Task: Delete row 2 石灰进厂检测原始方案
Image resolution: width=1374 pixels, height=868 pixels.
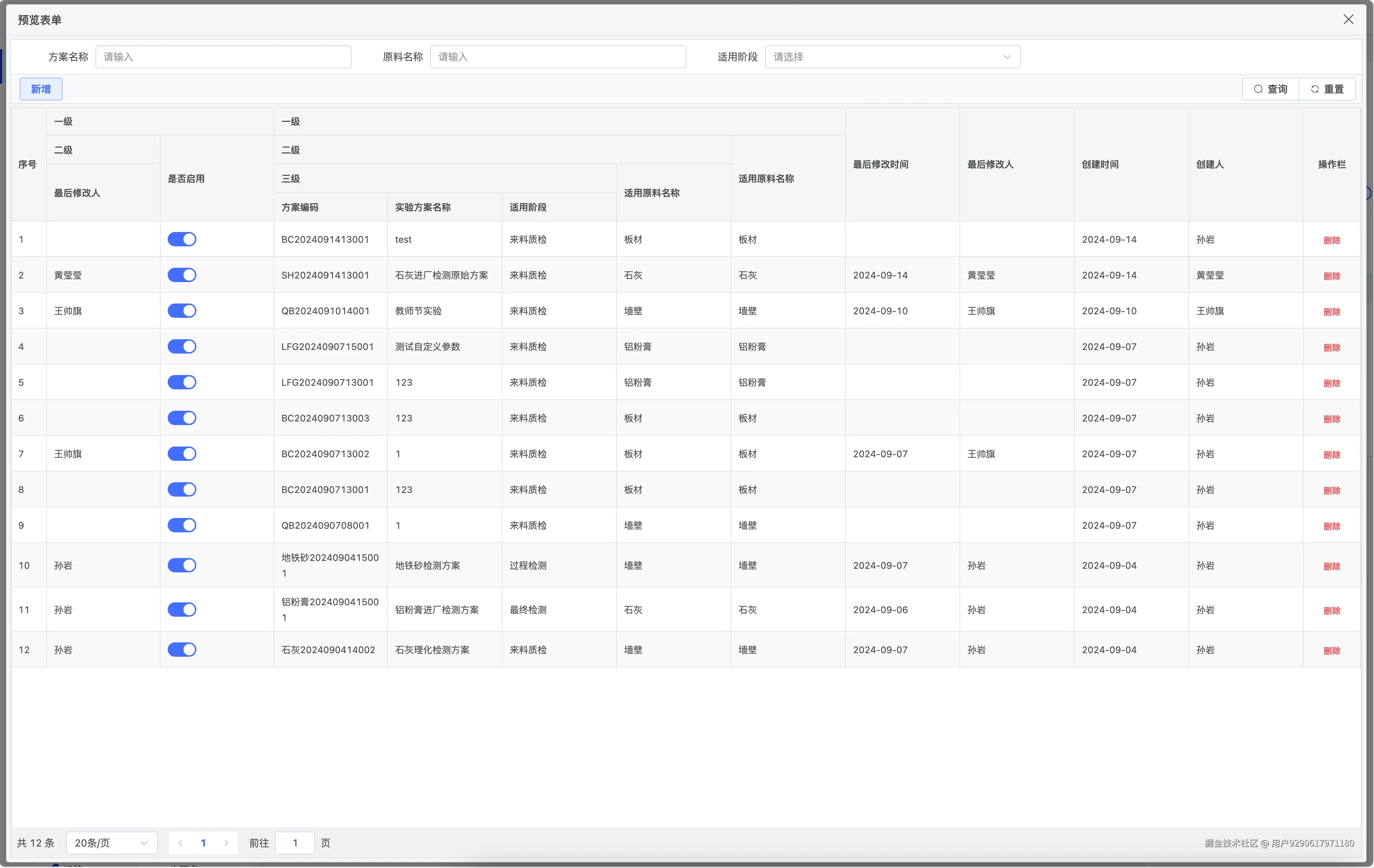Action: pyautogui.click(x=1331, y=276)
